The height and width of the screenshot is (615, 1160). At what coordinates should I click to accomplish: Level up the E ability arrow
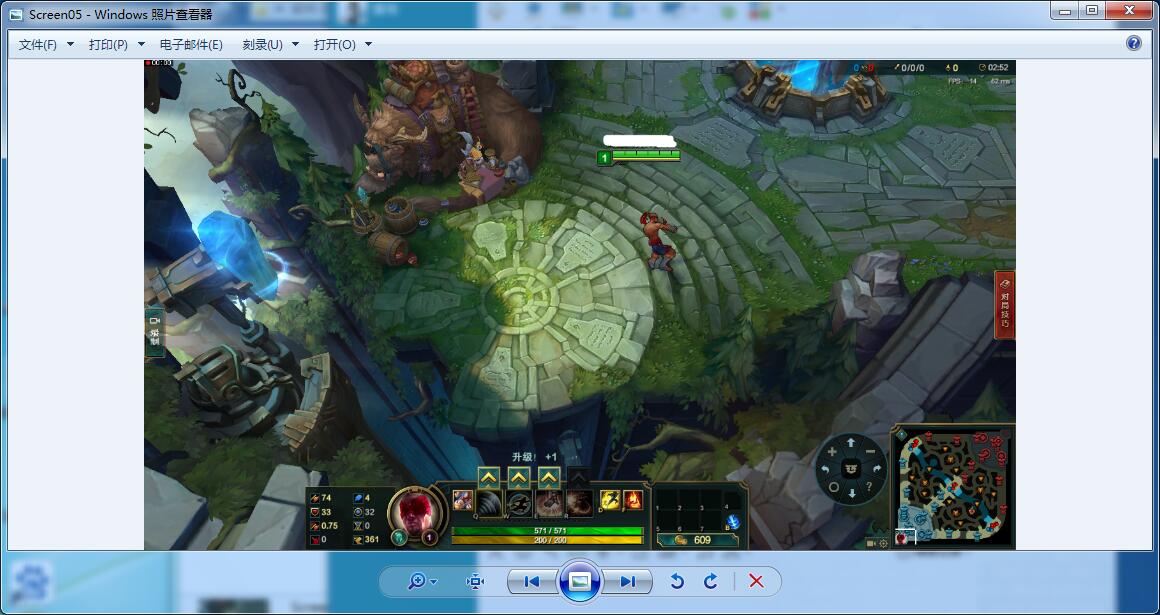(x=548, y=478)
